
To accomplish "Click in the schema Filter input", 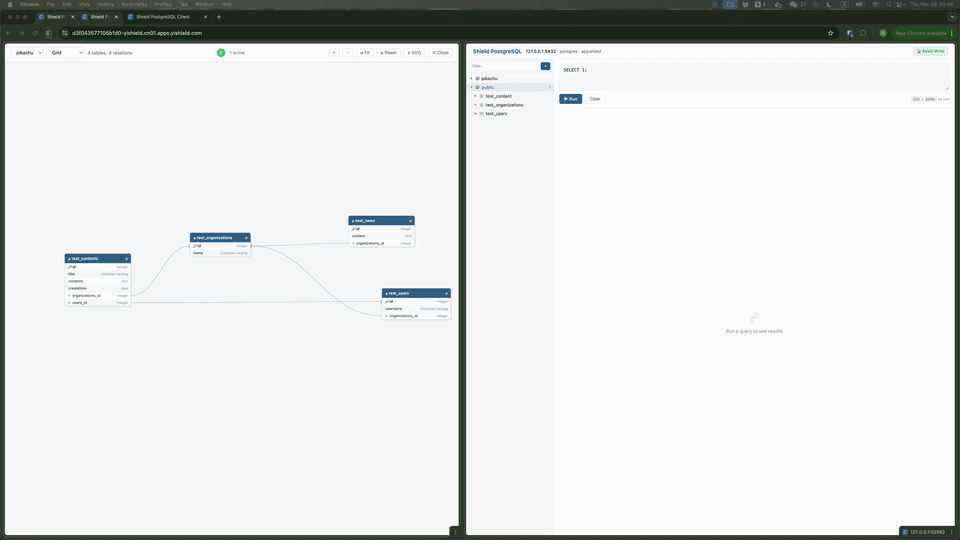I will (504, 66).
